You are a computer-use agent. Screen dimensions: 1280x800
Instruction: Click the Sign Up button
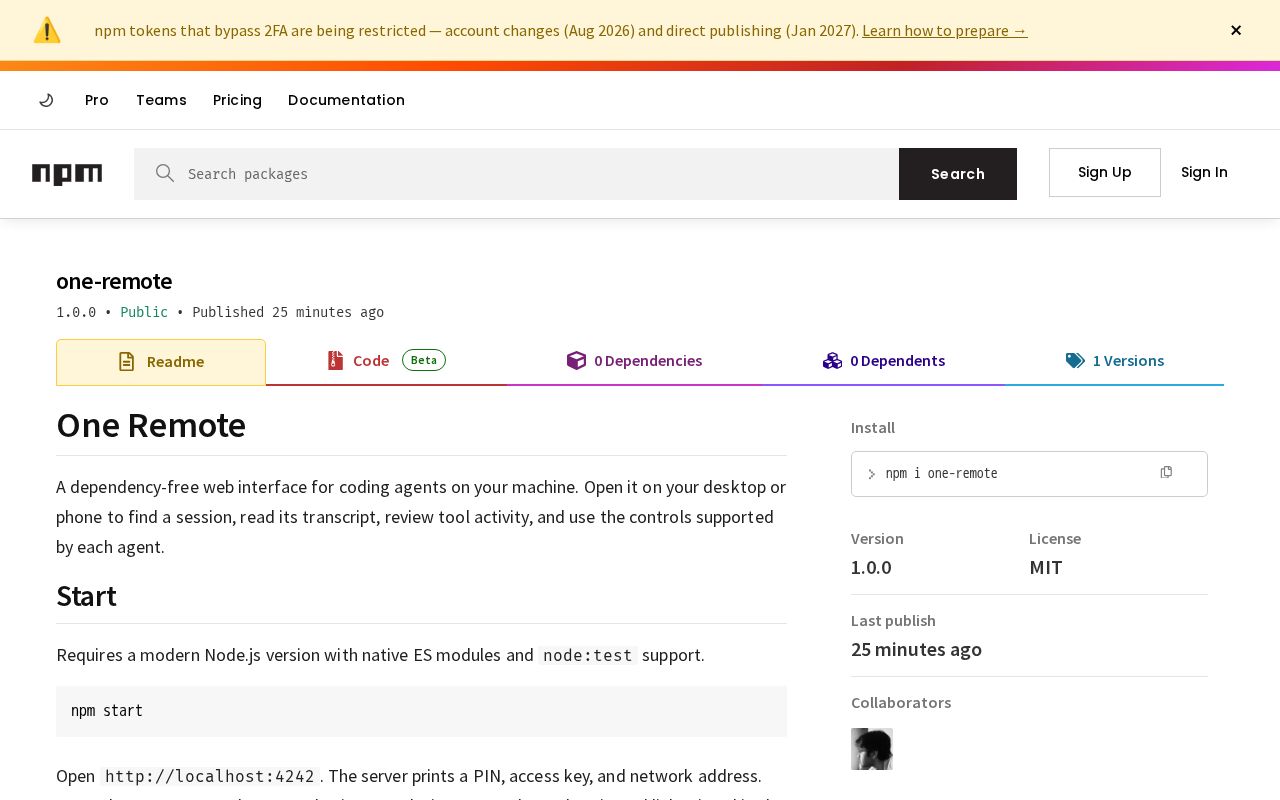(x=1105, y=172)
